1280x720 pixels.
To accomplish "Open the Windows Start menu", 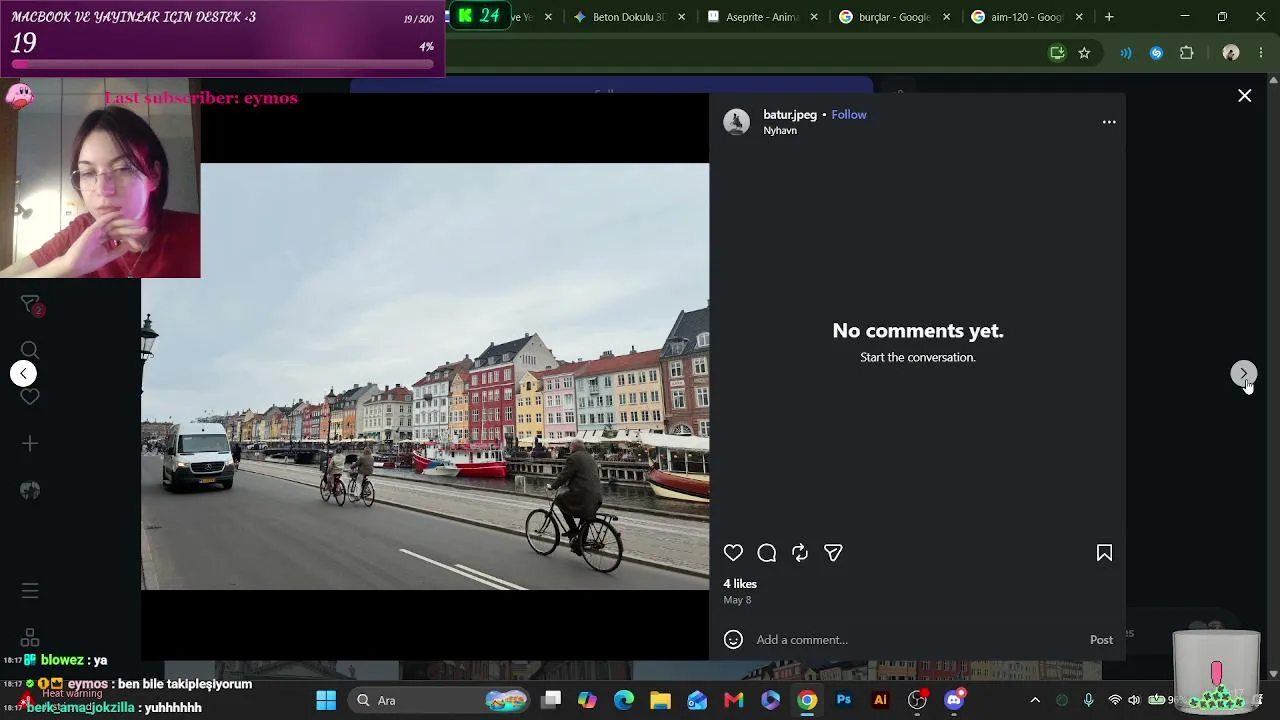I will click(x=326, y=700).
